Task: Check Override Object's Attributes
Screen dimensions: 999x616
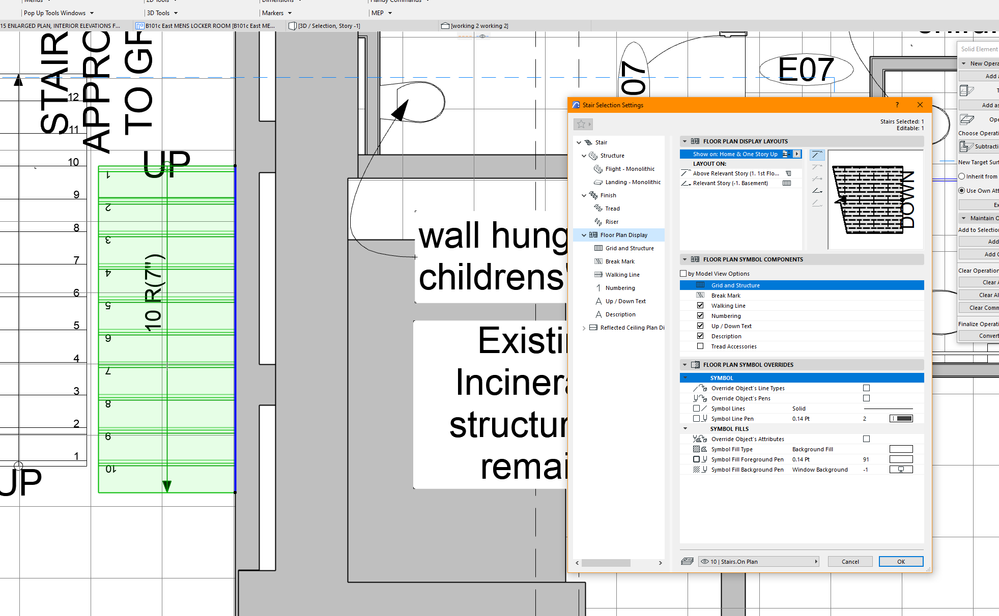Action: pyautogui.click(x=866, y=439)
